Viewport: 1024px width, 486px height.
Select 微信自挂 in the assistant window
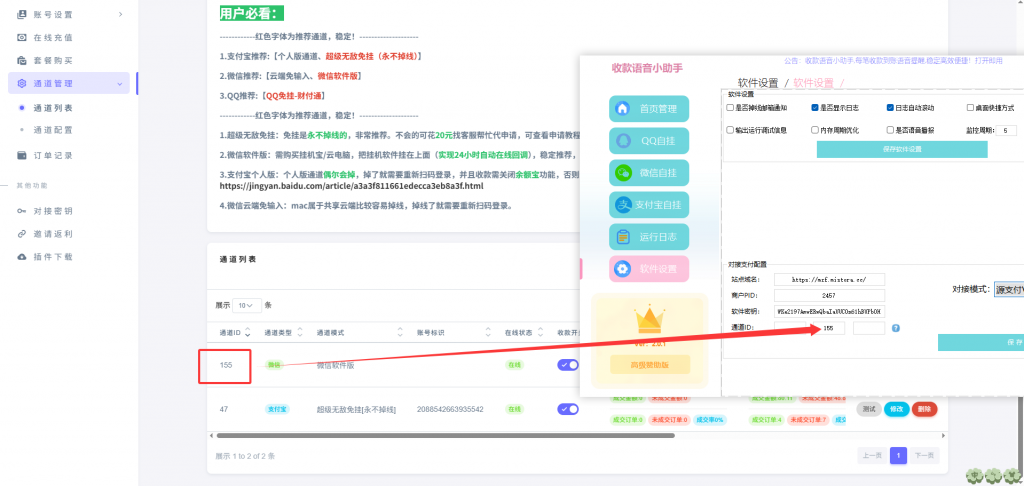pos(649,173)
